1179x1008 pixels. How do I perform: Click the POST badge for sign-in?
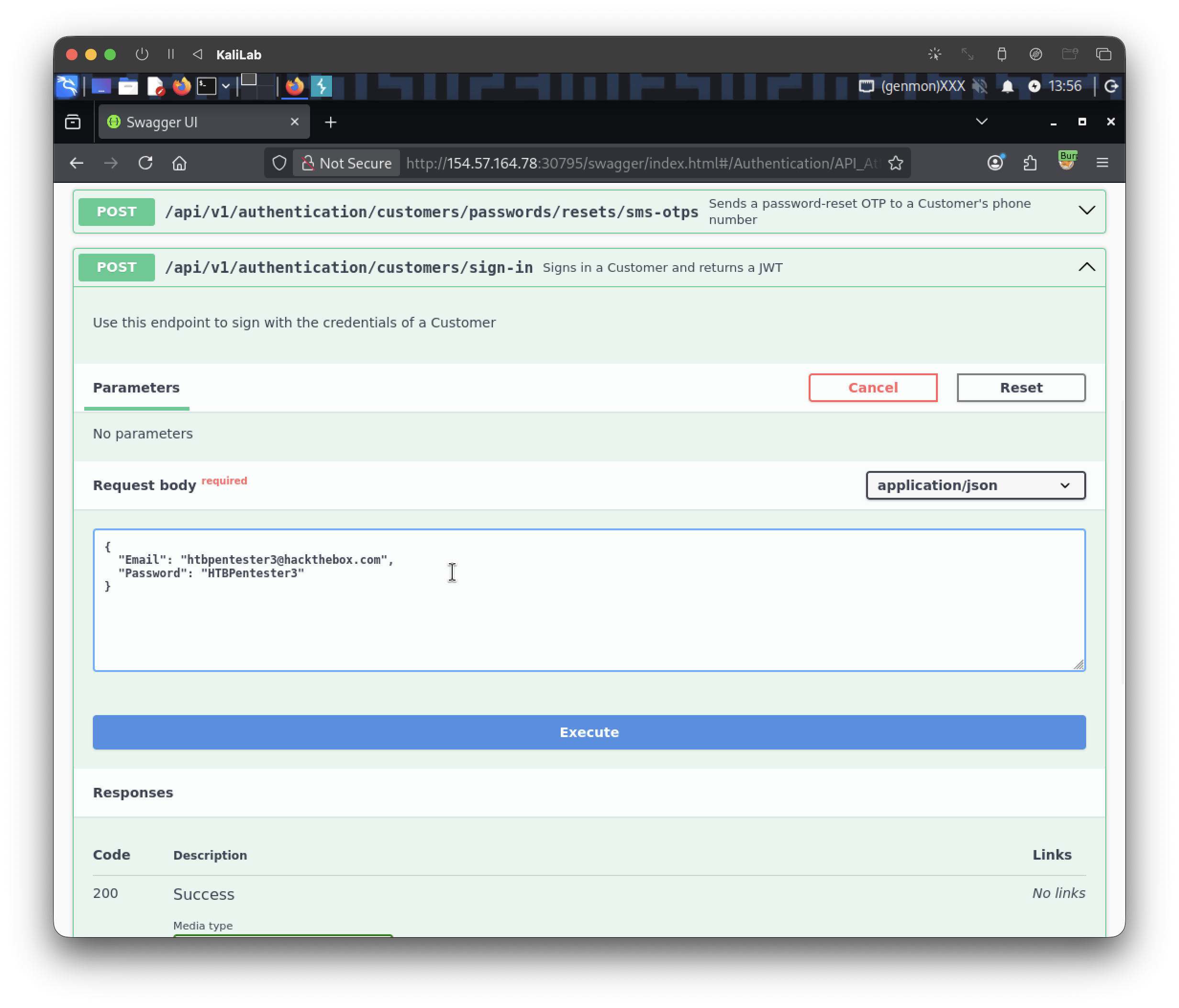tap(117, 268)
